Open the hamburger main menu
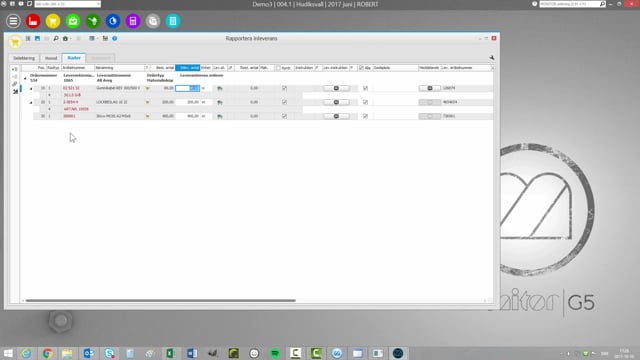Viewport: 640px width, 360px height. coord(13,21)
